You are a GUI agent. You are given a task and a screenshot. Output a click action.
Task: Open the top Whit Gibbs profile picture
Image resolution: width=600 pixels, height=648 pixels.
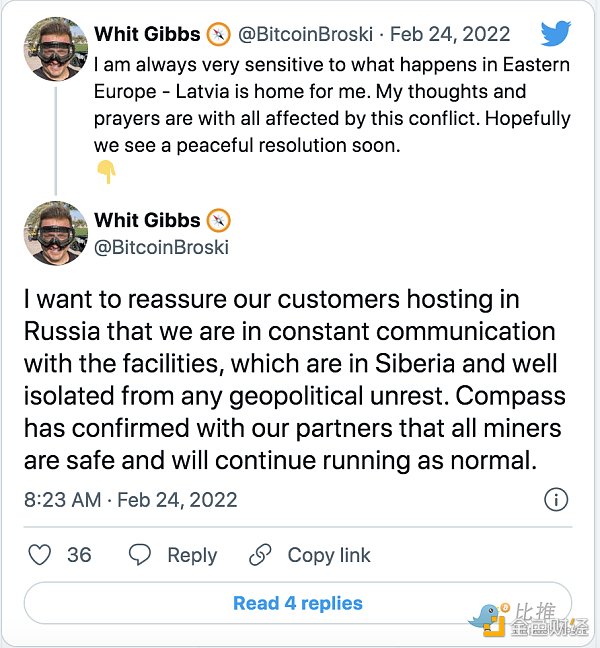(x=54, y=48)
